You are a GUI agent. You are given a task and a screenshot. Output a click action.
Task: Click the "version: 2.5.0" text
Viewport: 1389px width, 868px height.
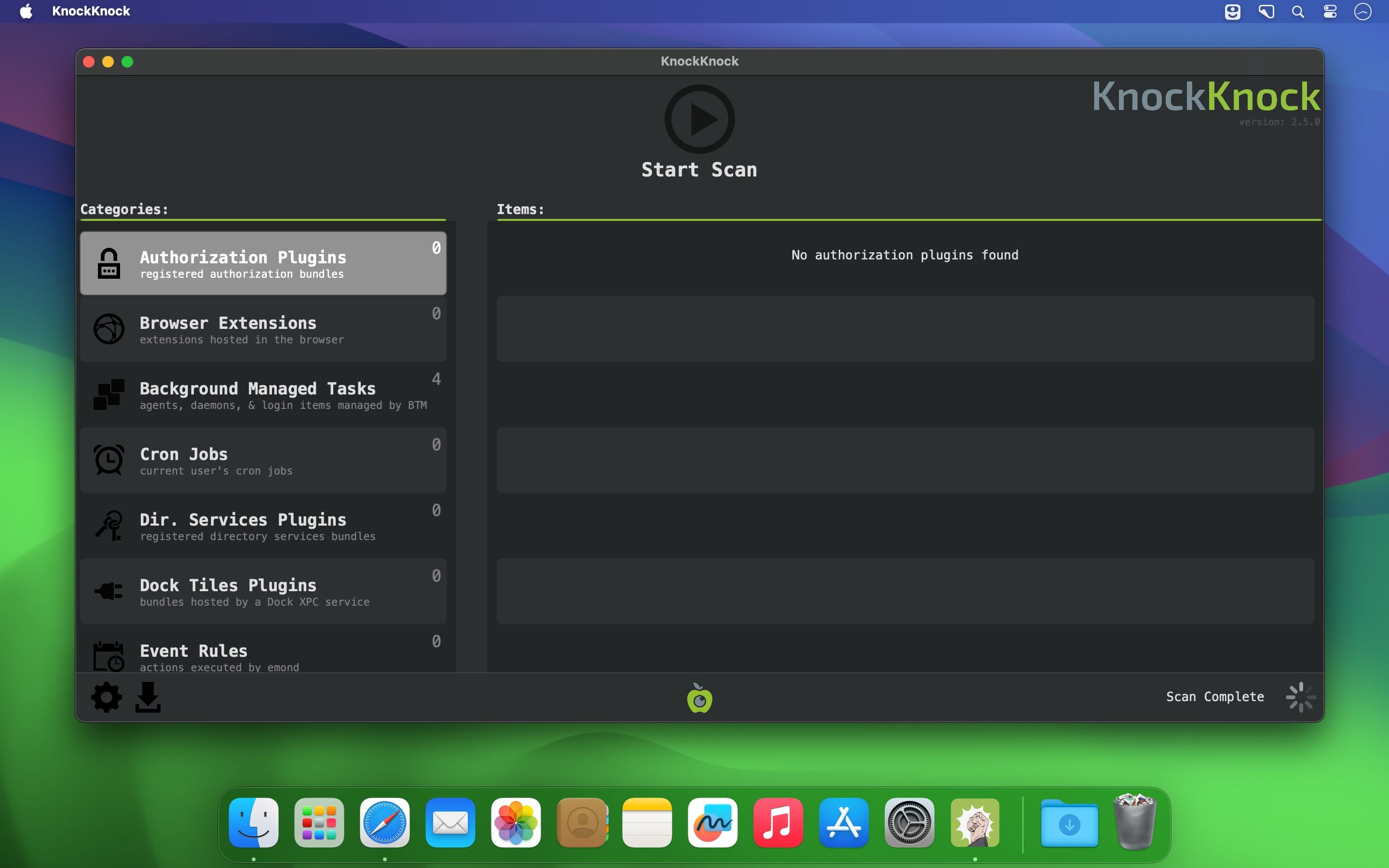(1279, 122)
